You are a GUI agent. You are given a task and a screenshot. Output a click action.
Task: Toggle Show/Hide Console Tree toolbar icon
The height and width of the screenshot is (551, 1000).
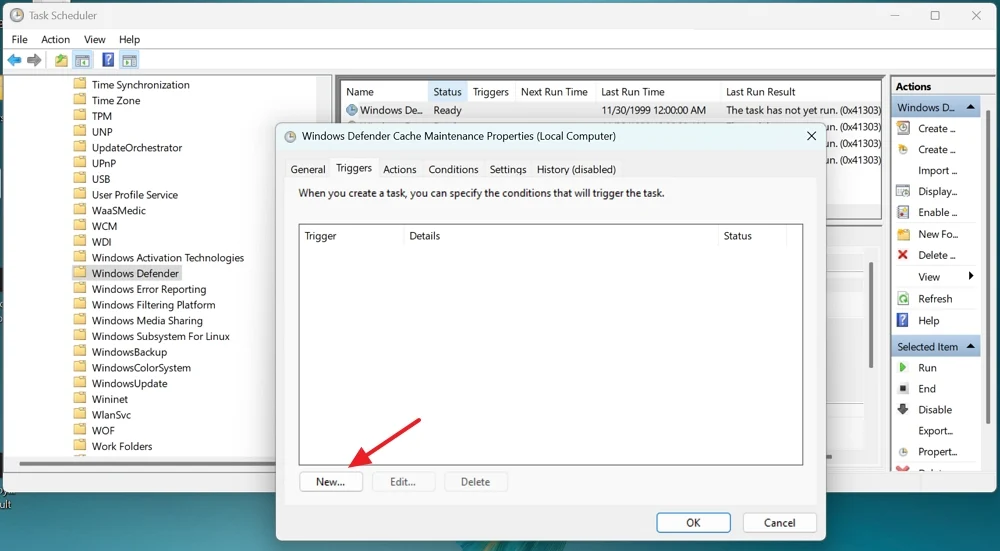(82, 61)
